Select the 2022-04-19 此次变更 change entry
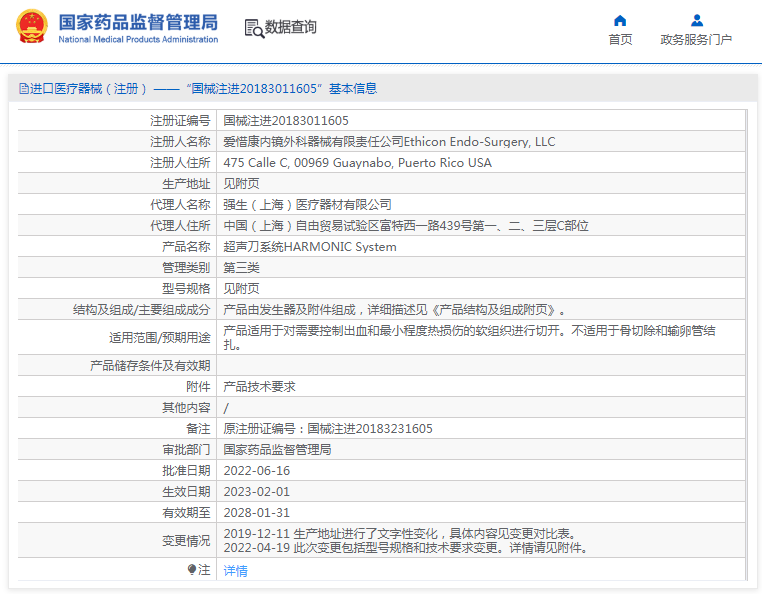 click(406, 548)
